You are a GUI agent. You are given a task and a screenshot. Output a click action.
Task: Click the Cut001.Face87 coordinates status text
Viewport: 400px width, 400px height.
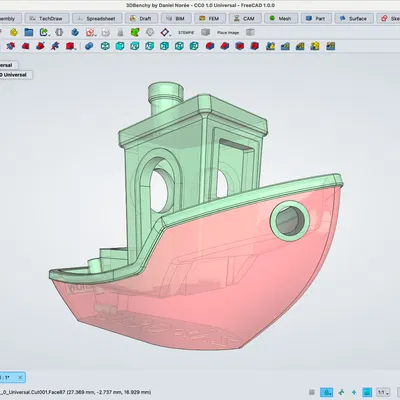[x=76, y=392]
